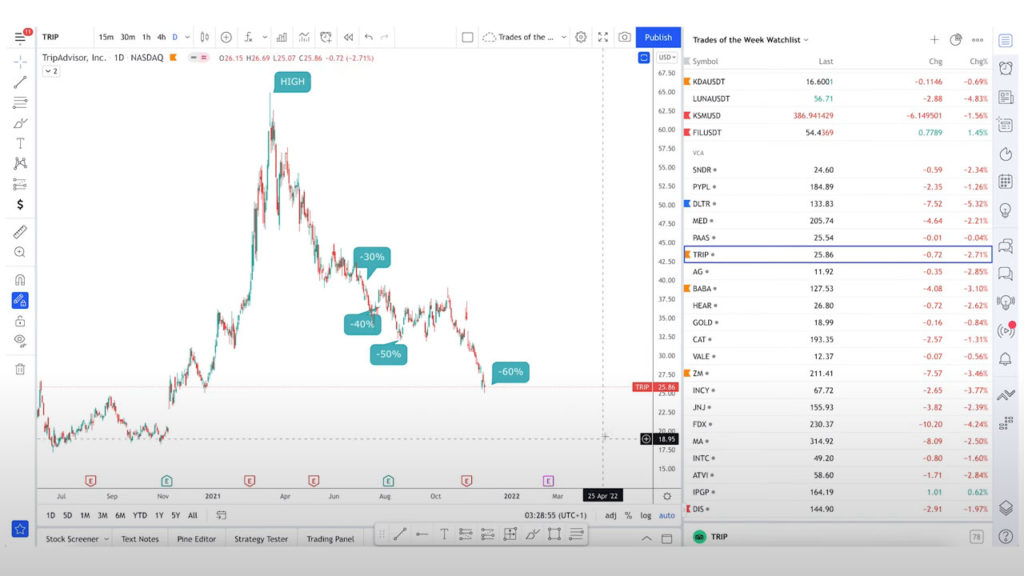
Task: Start bar replay mode
Action: (x=348, y=37)
